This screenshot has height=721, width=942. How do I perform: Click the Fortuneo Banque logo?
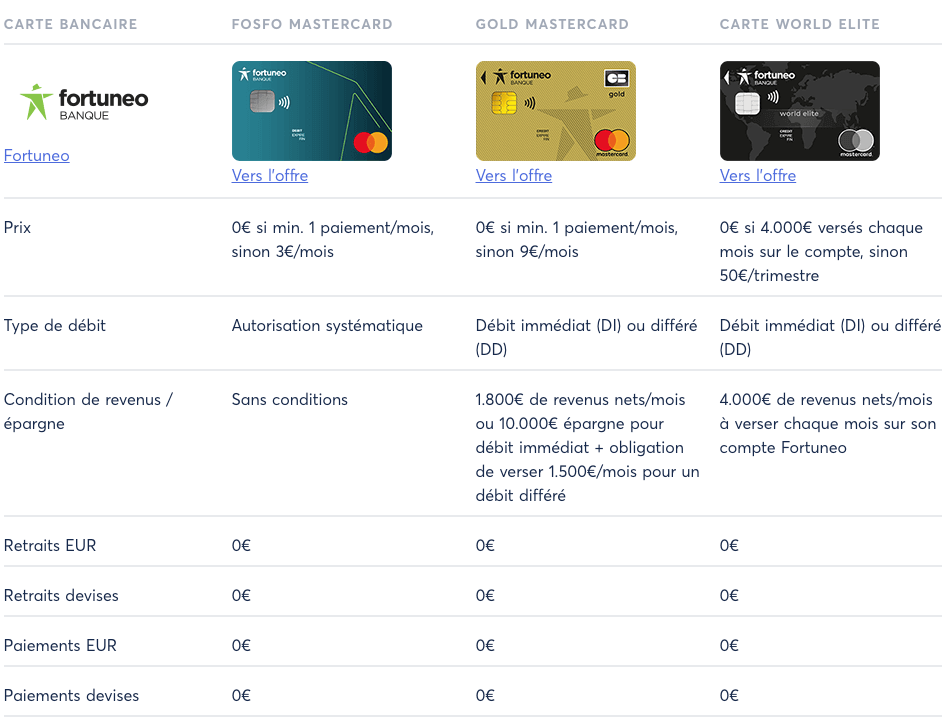tap(84, 102)
